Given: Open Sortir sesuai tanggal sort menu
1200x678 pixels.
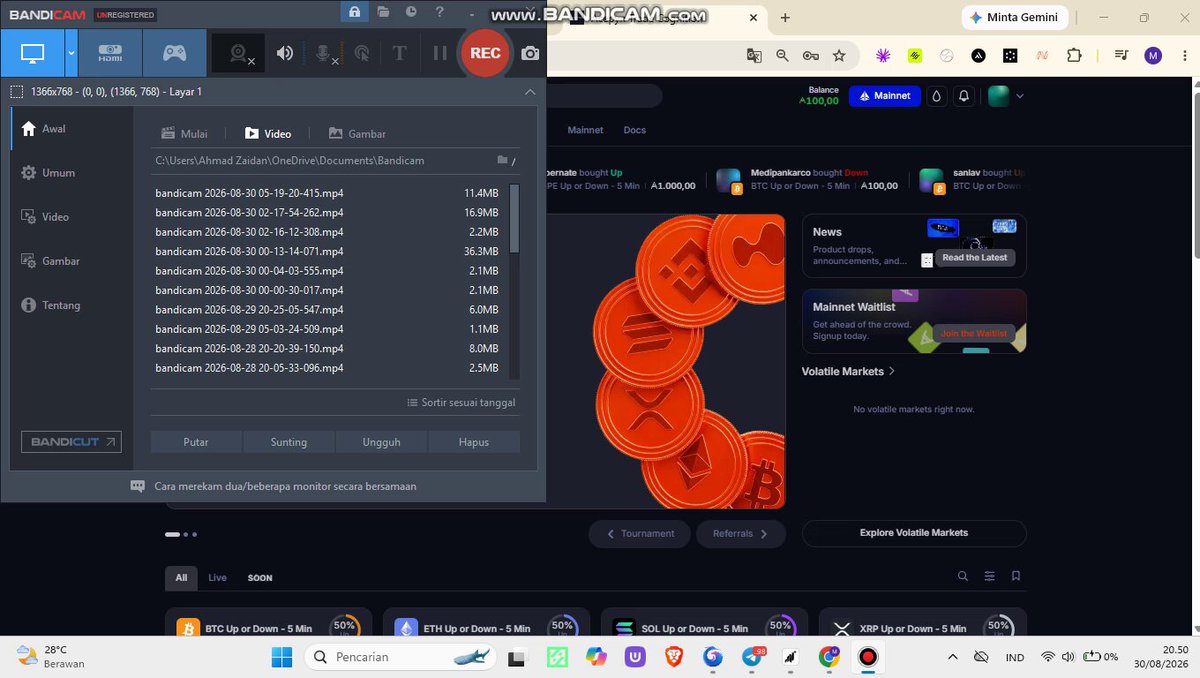Looking at the screenshot, I should 461,403.
